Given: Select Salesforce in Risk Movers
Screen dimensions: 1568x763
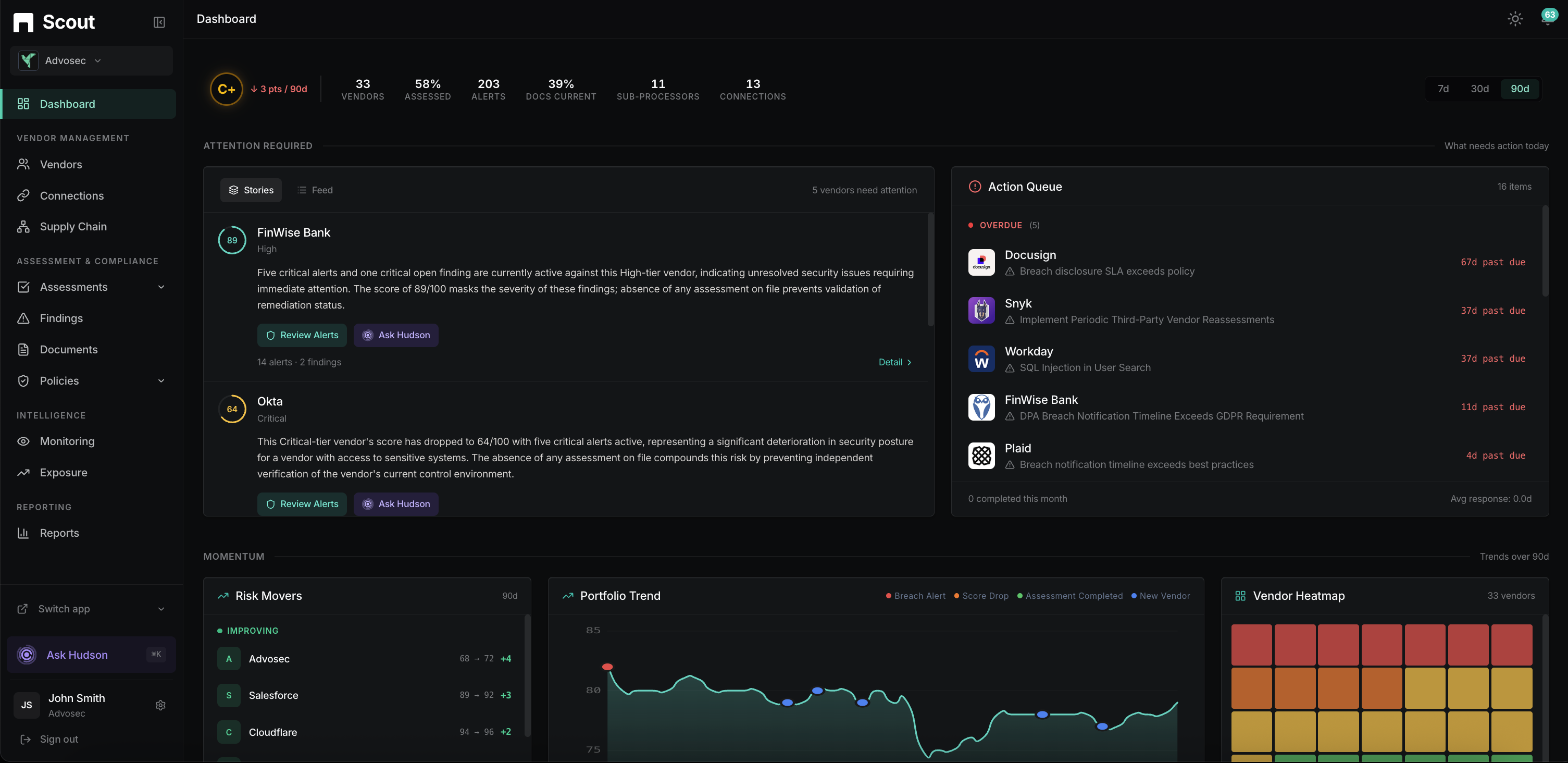Looking at the screenshot, I should [x=364, y=695].
